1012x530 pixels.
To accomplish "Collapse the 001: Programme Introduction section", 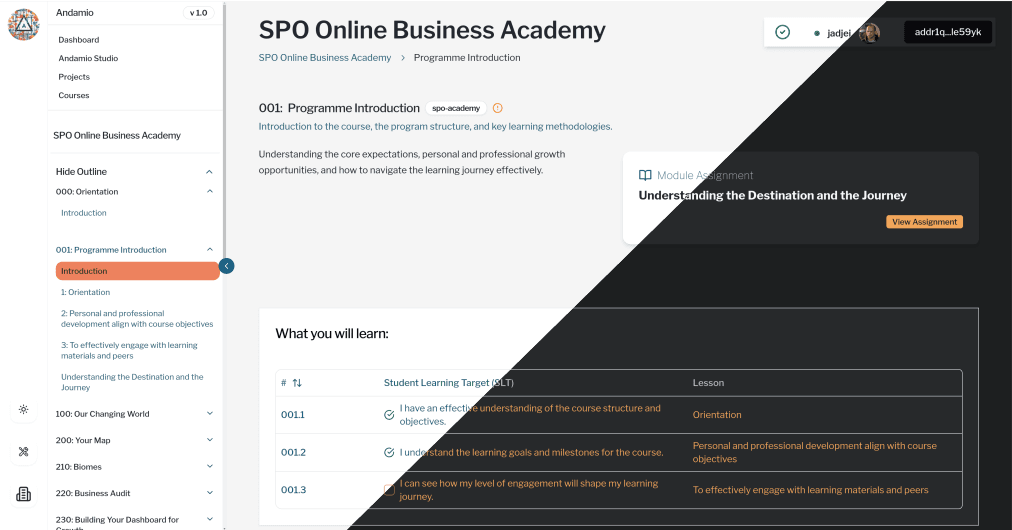I will point(210,250).
